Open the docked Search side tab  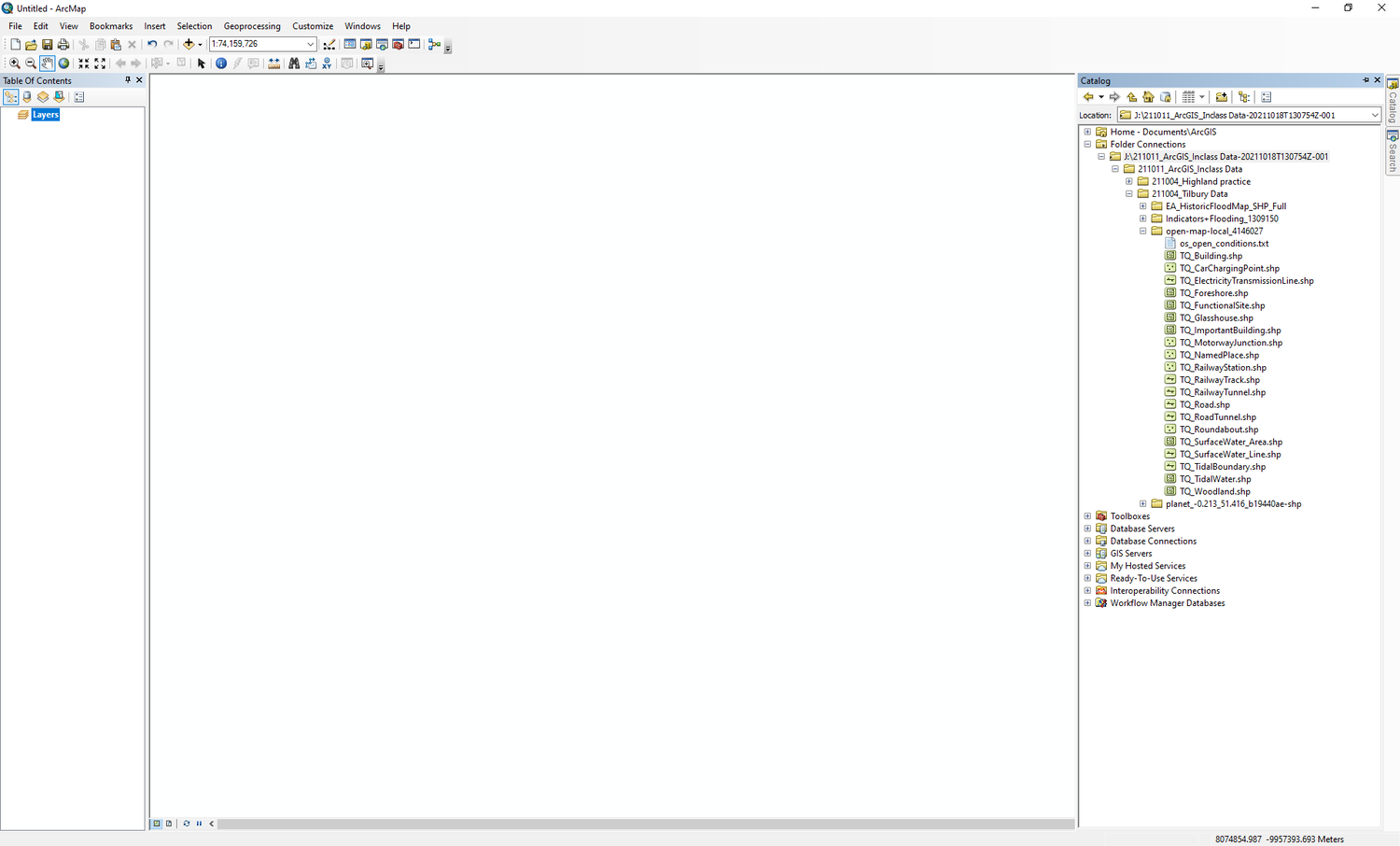[x=1393, y=151]
